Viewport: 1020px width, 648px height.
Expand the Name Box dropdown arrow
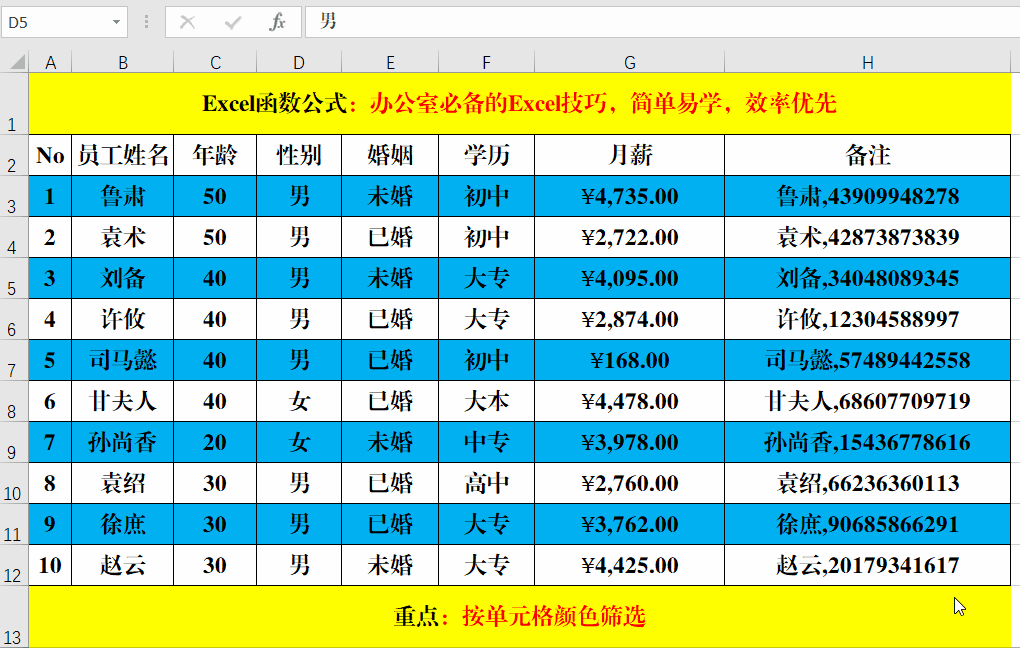click(116, 22)
